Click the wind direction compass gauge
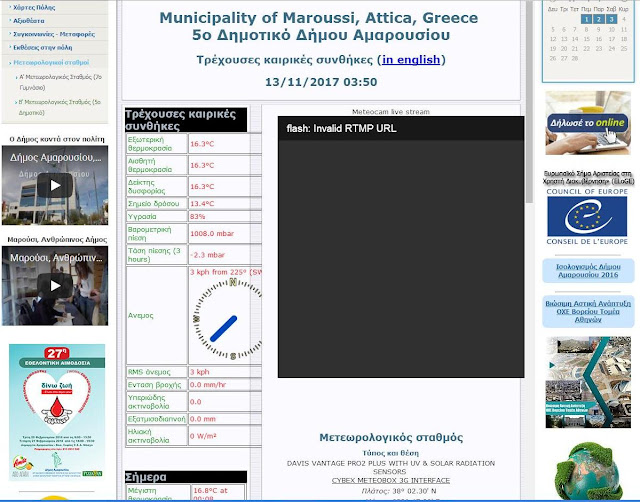The width and height of the screenshot is (640, 502). 228,320
